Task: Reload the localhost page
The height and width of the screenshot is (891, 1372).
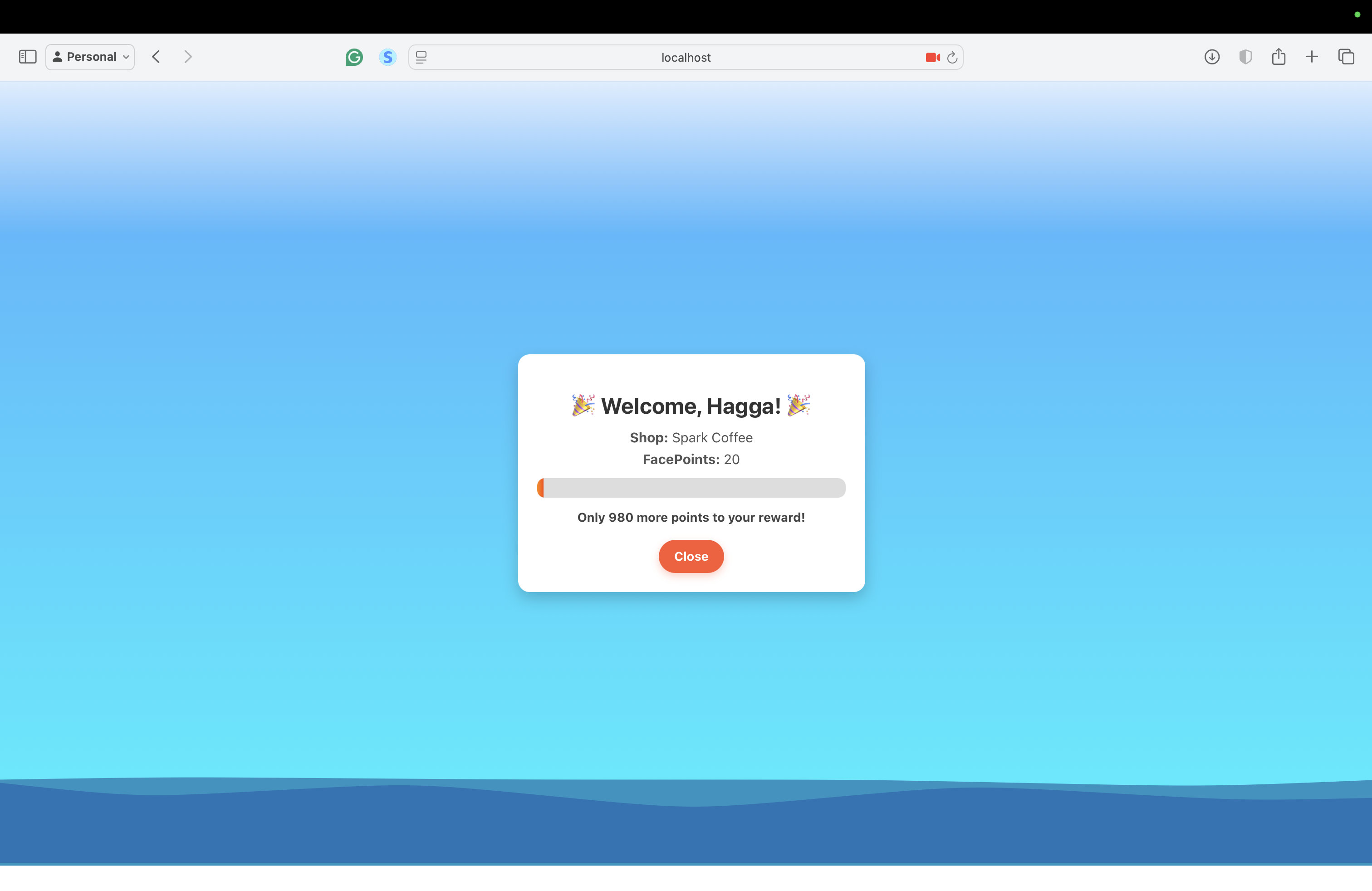Action: point(952,57)
